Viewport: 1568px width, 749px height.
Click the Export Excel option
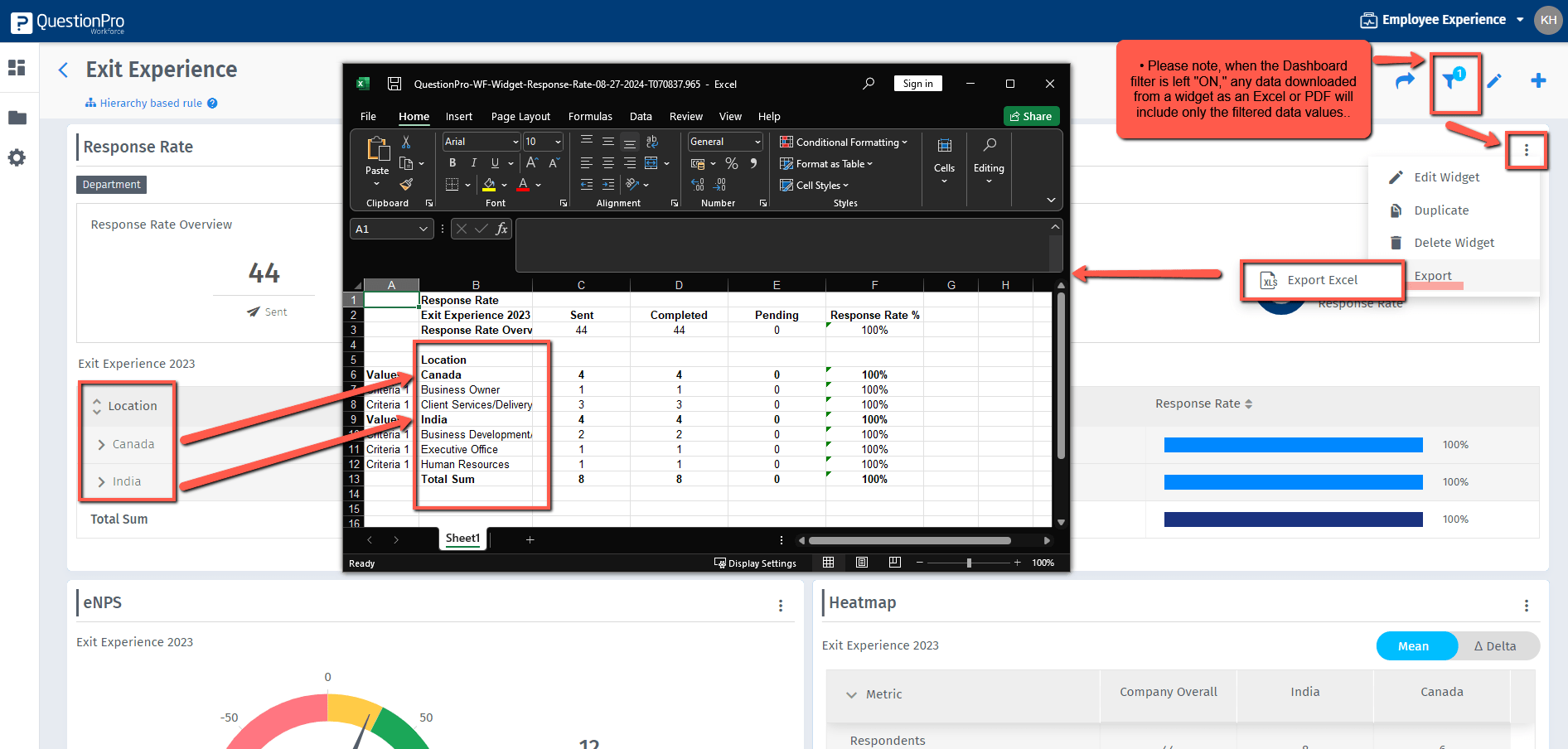pyautogui.click(x=1322, y=280)
